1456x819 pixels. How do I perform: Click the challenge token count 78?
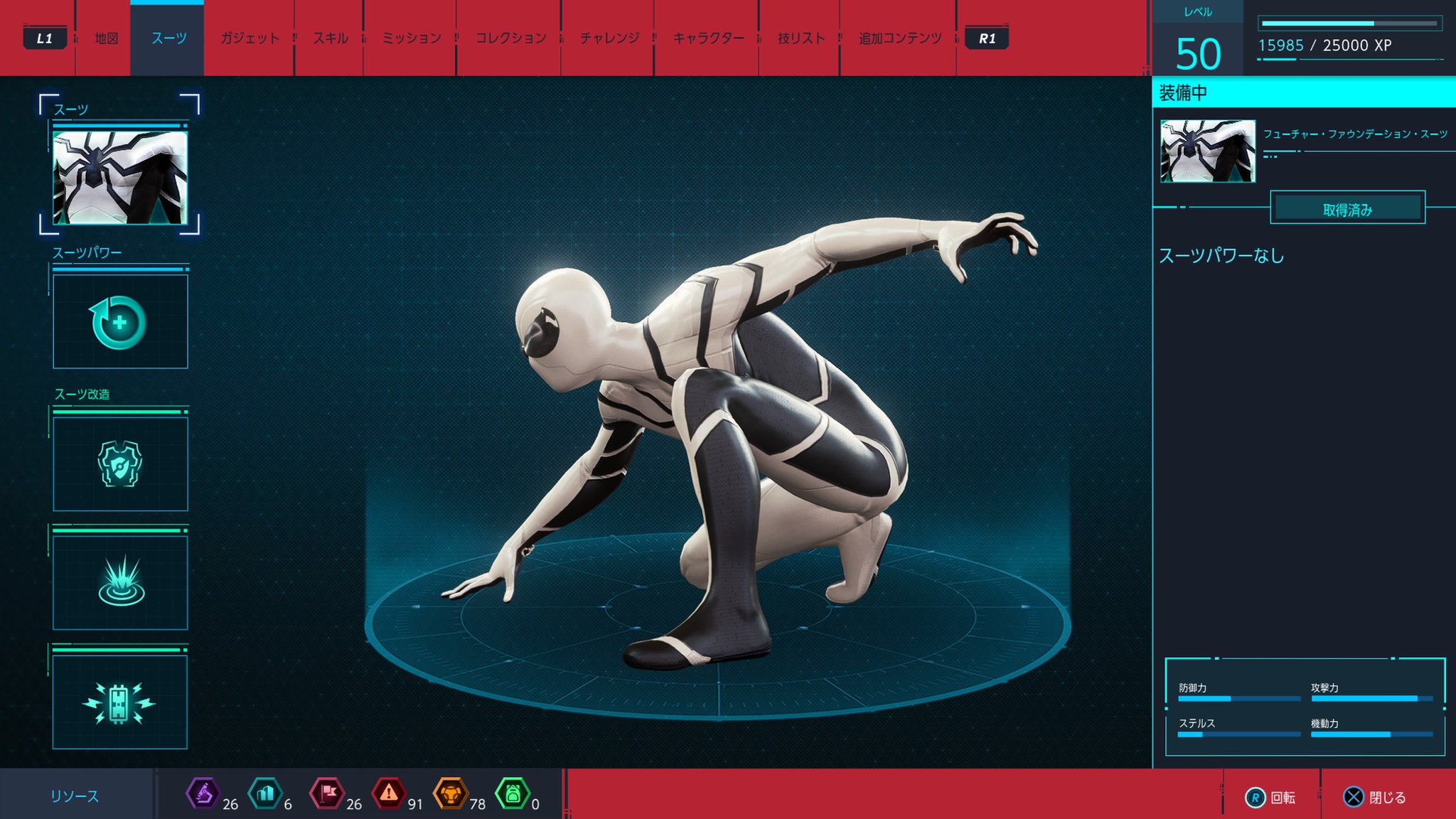(x=477, y=804)
